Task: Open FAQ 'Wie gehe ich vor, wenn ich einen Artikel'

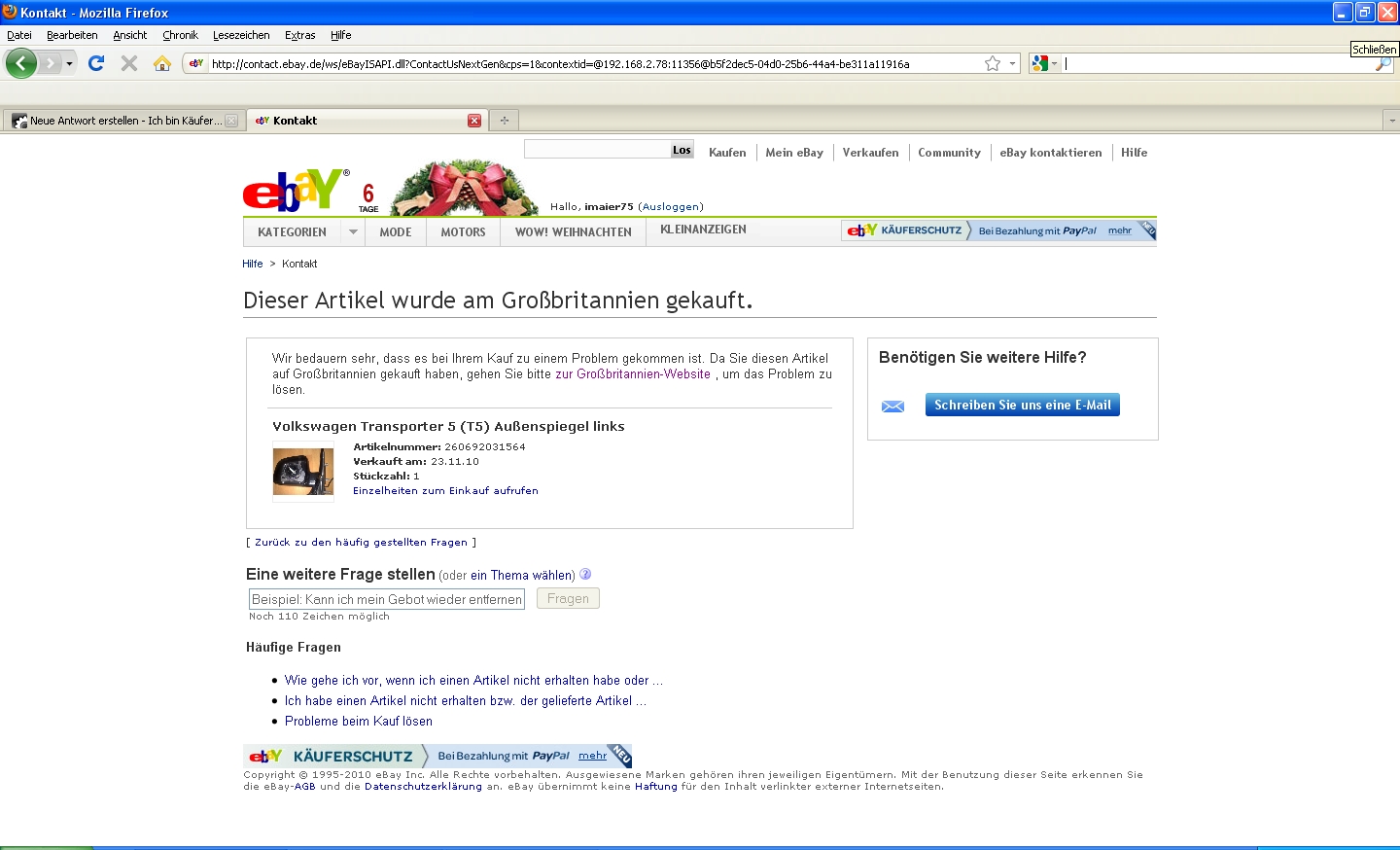Action: [473, 681]
